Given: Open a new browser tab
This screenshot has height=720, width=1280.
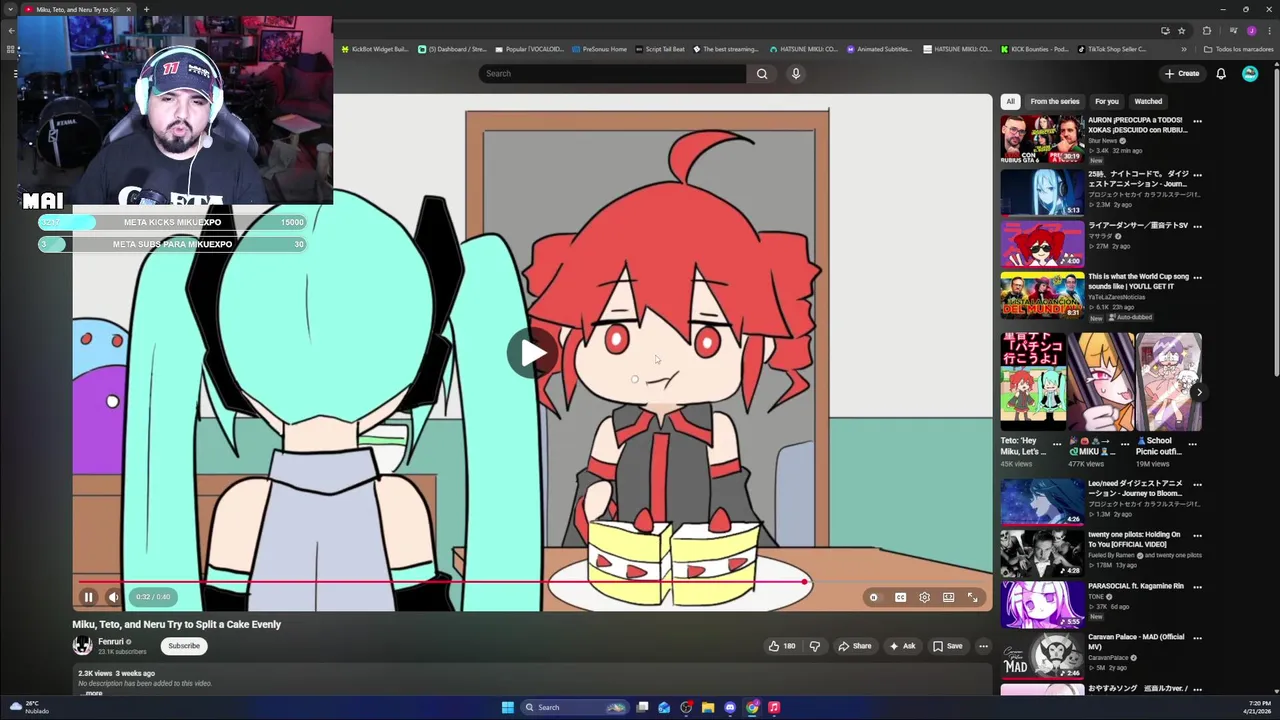Looking at the screenshot, I should (146, 9).
